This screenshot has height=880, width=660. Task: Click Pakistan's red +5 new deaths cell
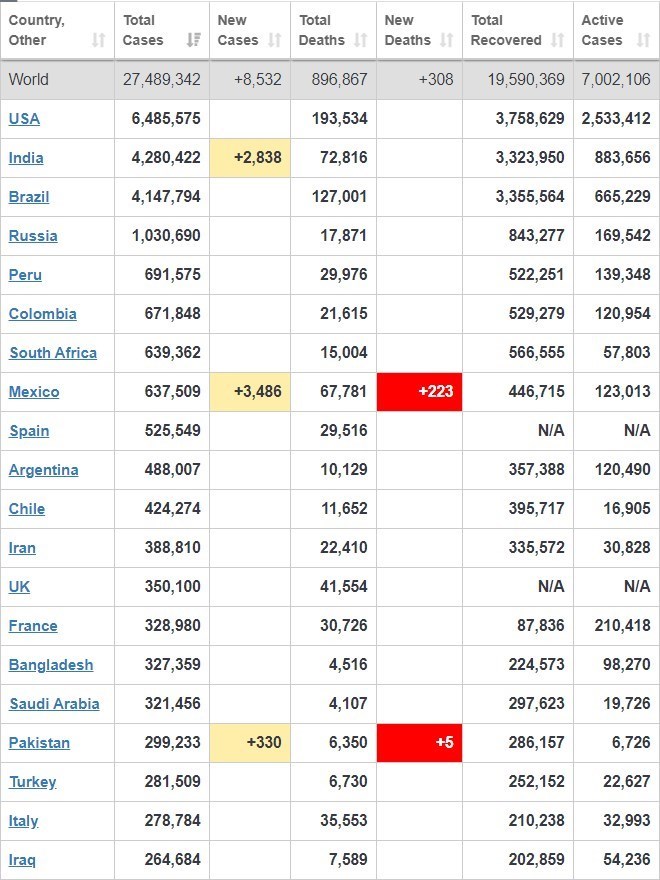click(x=419, y=743)
